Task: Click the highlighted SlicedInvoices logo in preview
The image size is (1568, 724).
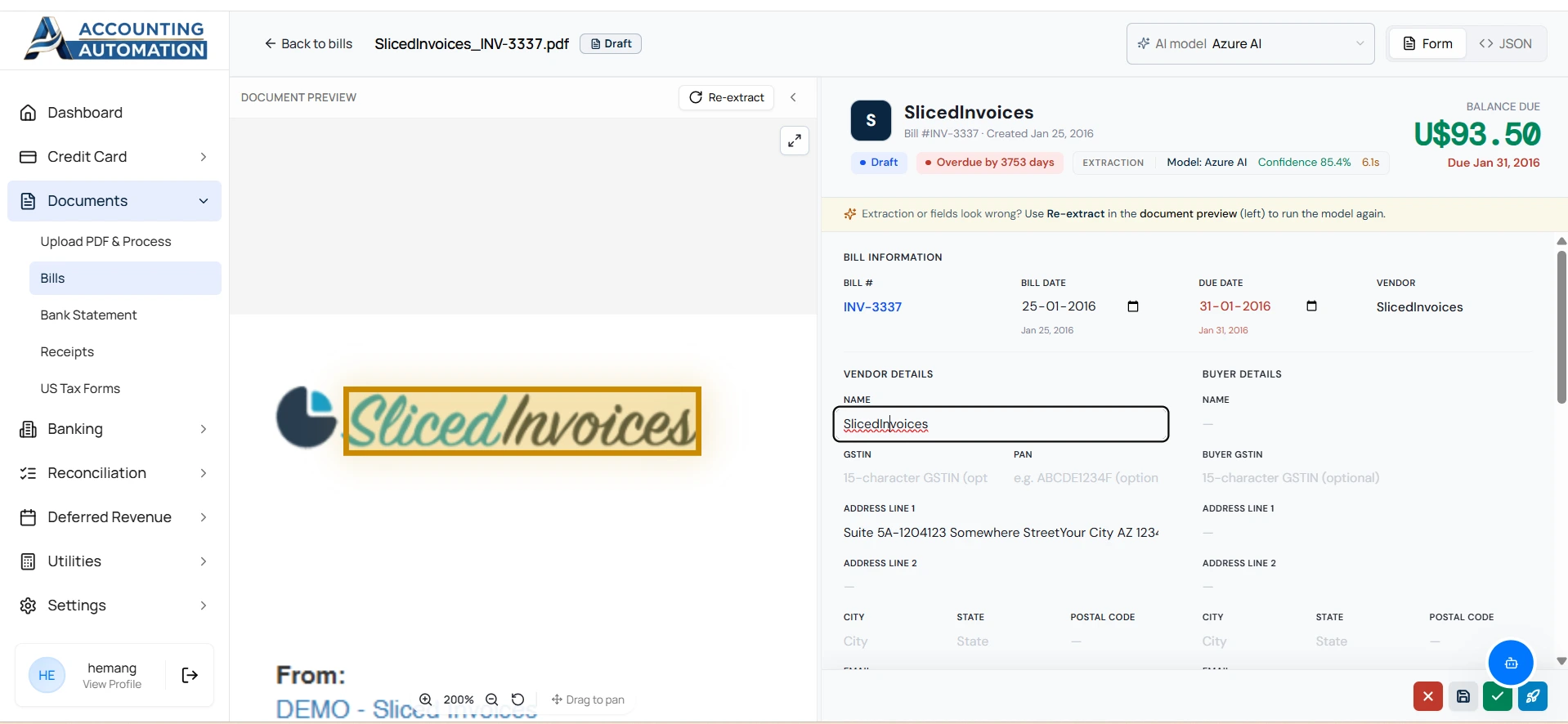Action: tap(522, 421)
